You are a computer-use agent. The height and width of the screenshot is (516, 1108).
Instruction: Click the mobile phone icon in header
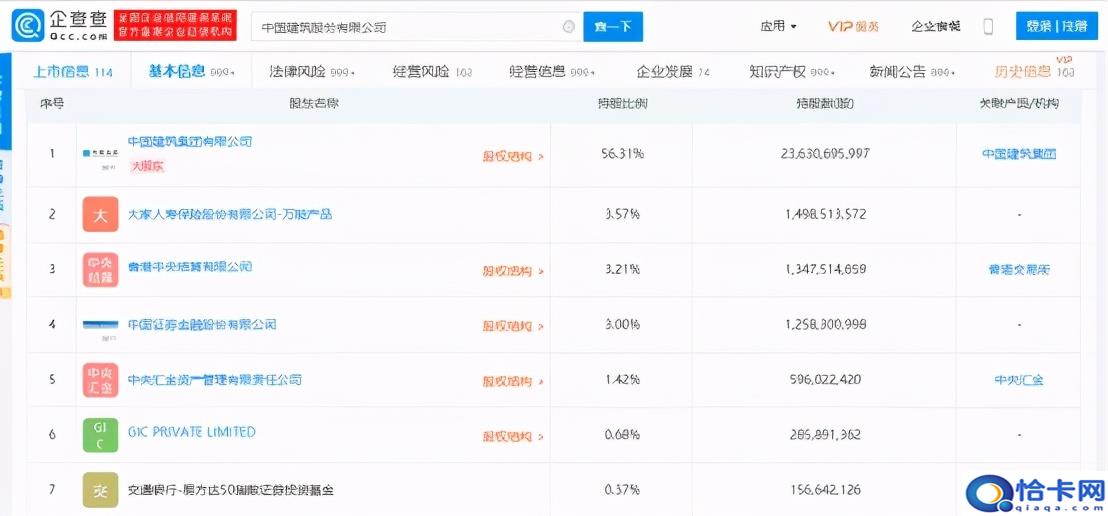(988, 27)
